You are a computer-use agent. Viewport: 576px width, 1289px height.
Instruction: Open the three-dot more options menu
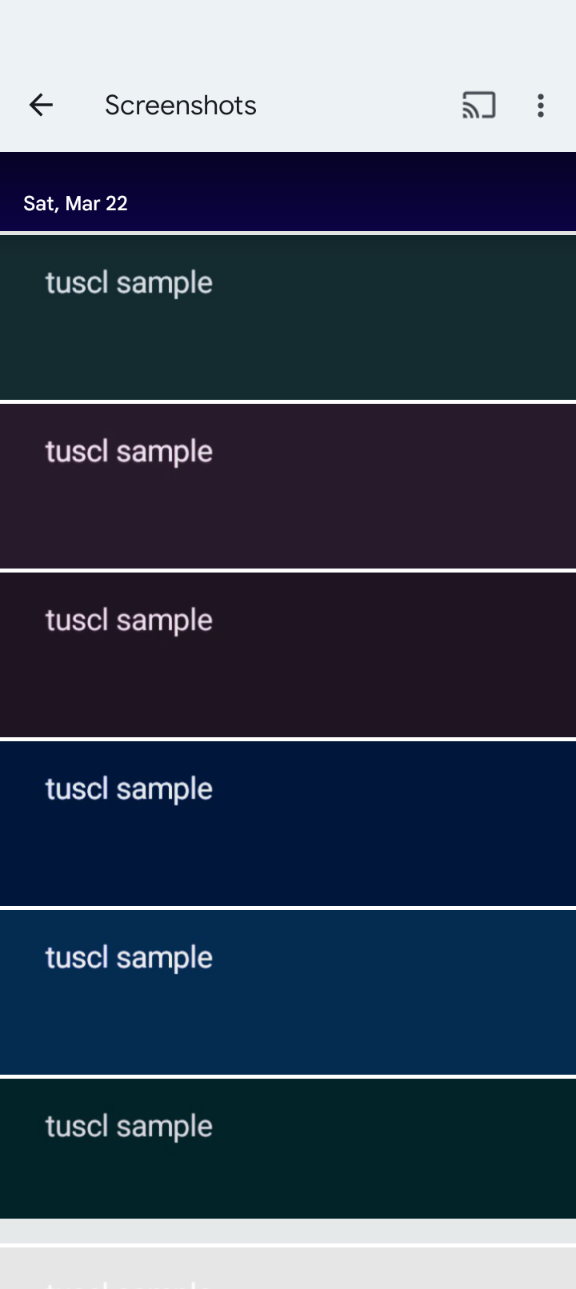540,105
